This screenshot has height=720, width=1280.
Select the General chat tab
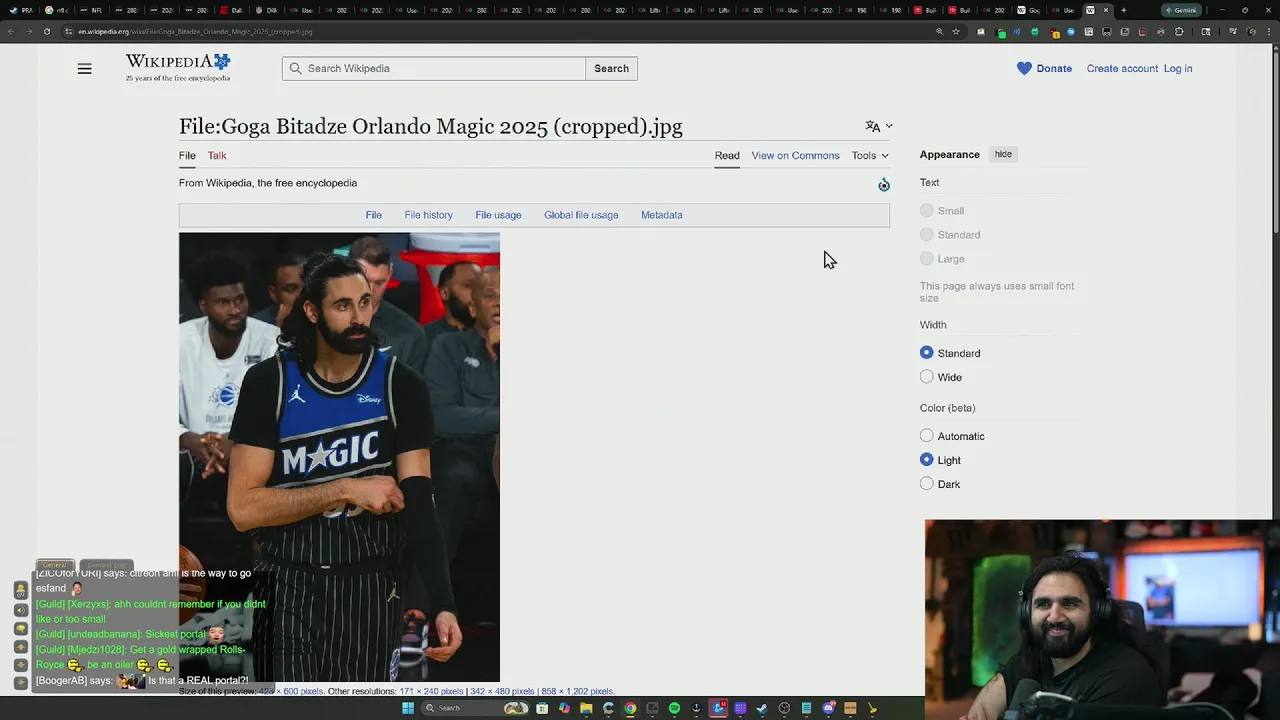tap(55, 565)
